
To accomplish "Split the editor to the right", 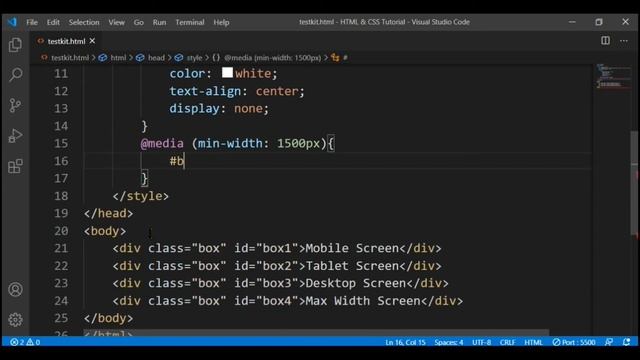I will coord(605,40).
